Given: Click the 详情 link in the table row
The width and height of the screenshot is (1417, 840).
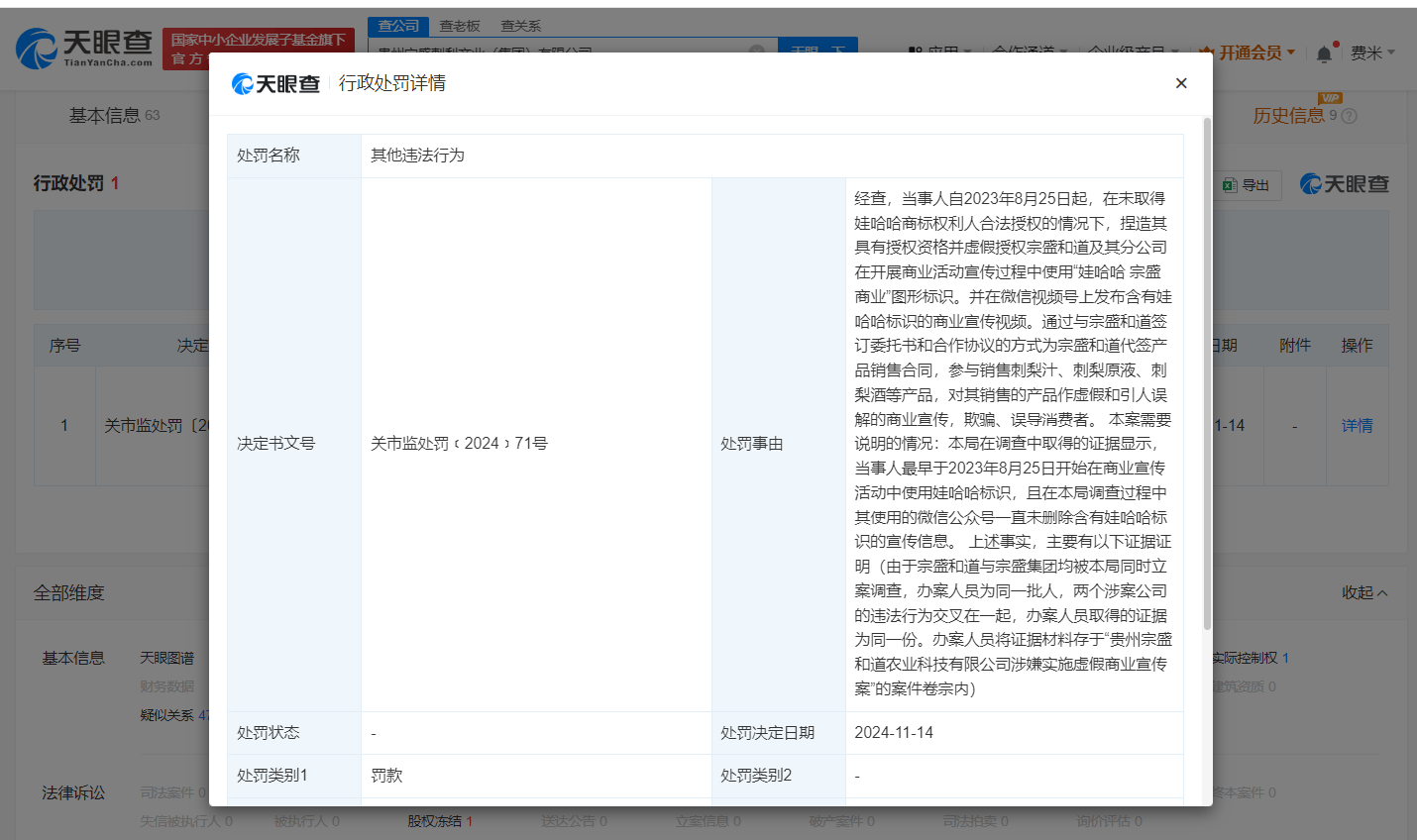Looking at the screenshot, I should point(1357,426).
